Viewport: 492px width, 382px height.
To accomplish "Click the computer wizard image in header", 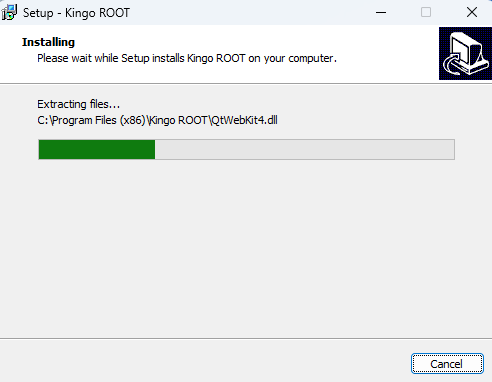I will point(465,53).
